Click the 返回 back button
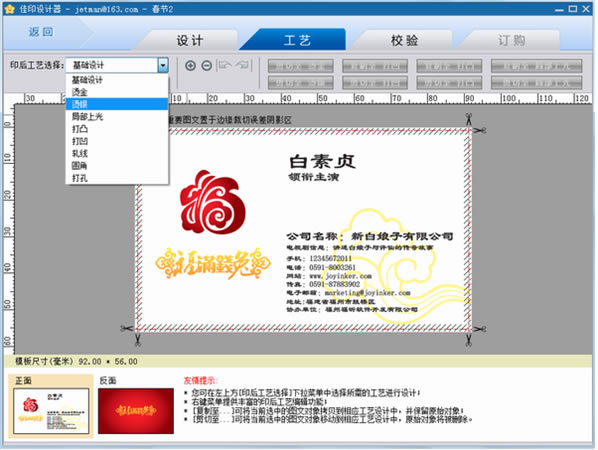The height and width of the screenshot is (450, 598). coord(41,32)
